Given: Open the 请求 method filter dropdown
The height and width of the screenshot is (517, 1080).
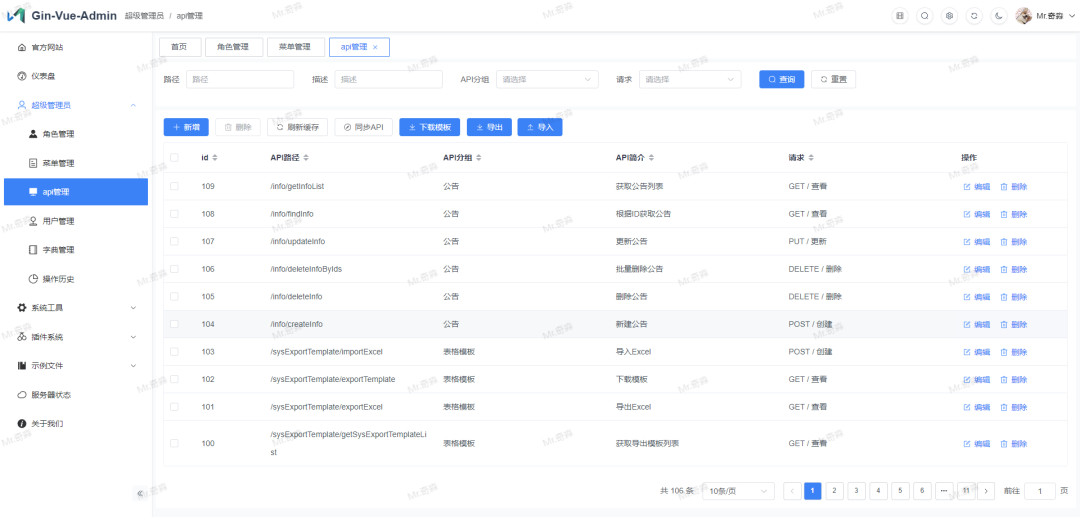Looking at the screenshot, I should 690,79.
